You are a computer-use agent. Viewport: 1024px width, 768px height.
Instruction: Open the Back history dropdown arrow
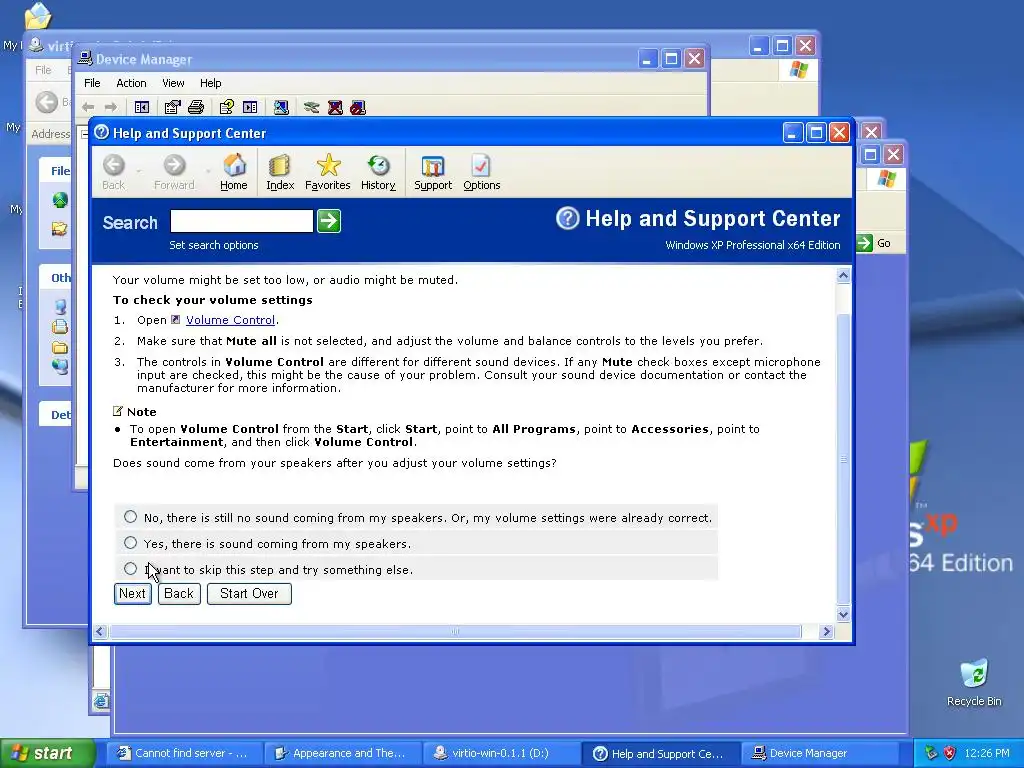pyautogui.click(x=138, y=172)
